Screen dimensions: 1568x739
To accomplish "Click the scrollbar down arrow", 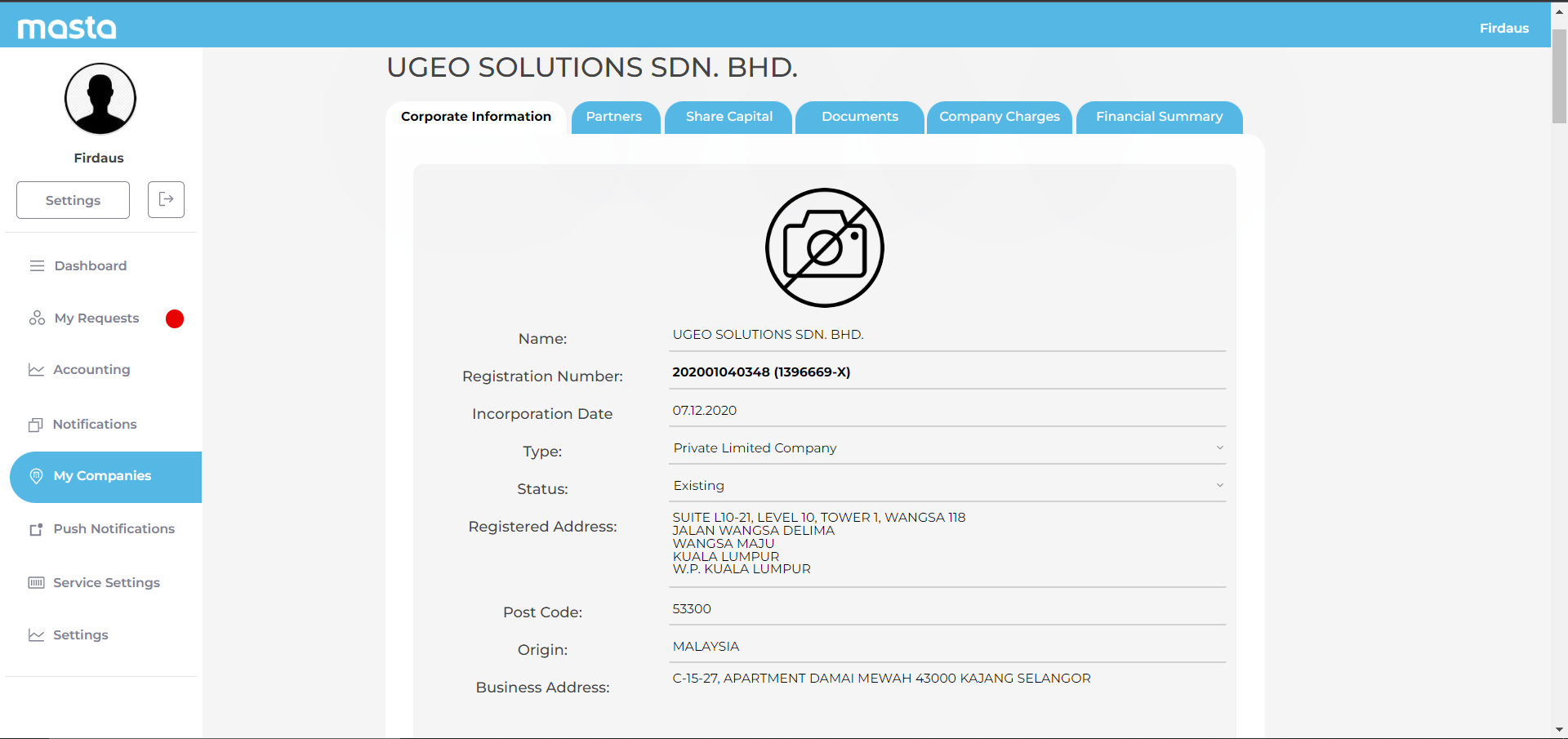I will click(x=1559, y=730).
